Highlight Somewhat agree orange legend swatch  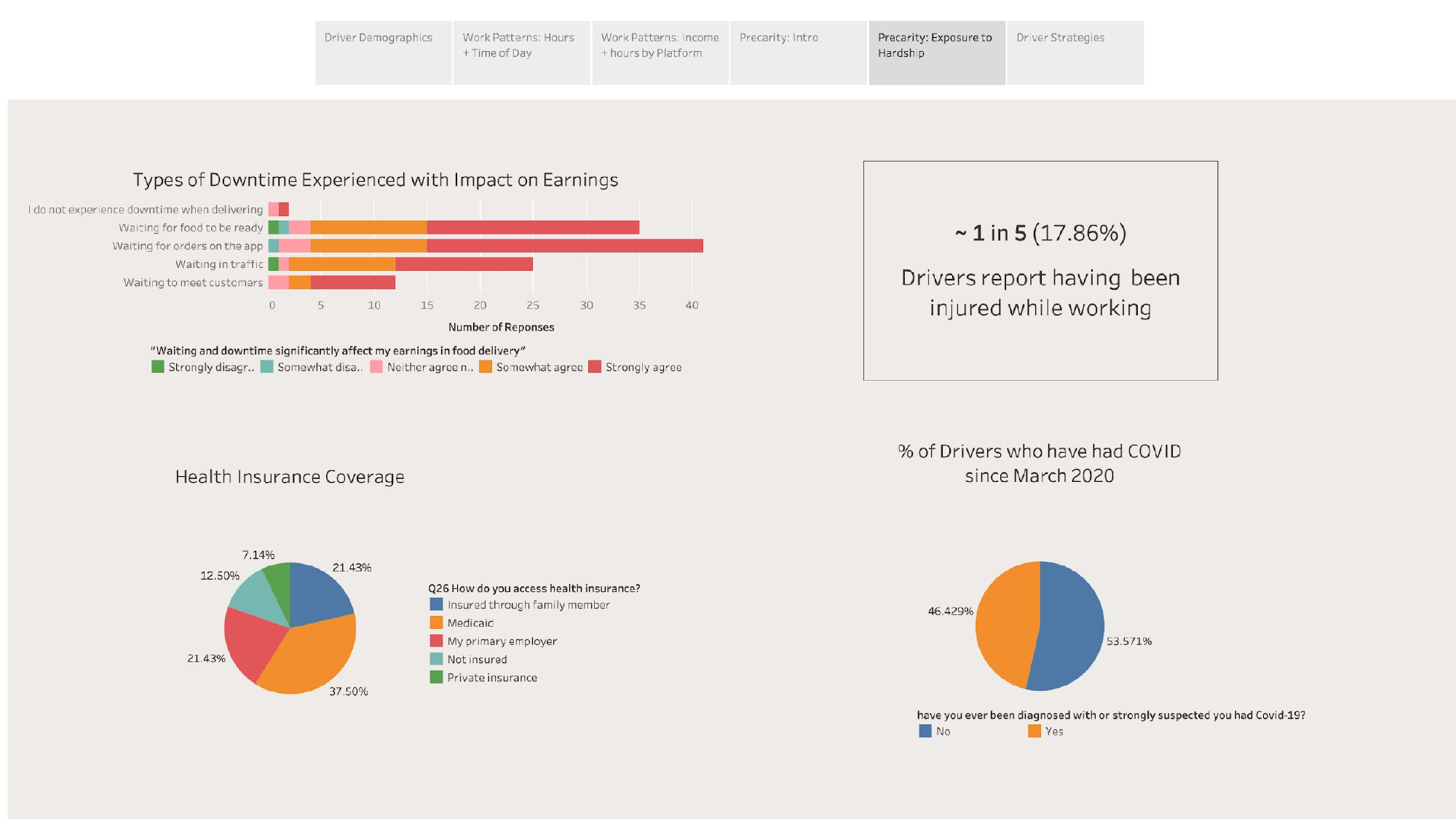pyautogui.click(x=486, y=367)
